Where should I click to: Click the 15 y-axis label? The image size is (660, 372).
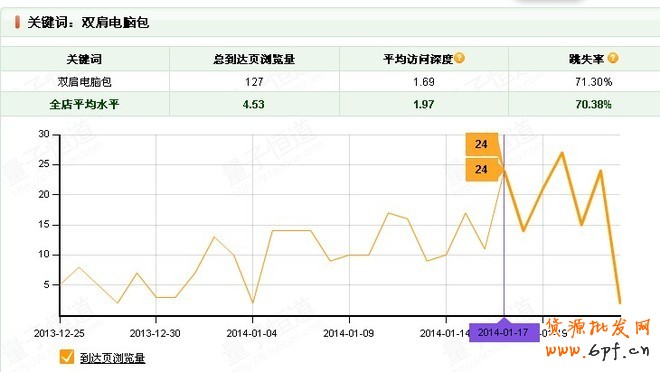pyautogui.click(x=44, y=225)
